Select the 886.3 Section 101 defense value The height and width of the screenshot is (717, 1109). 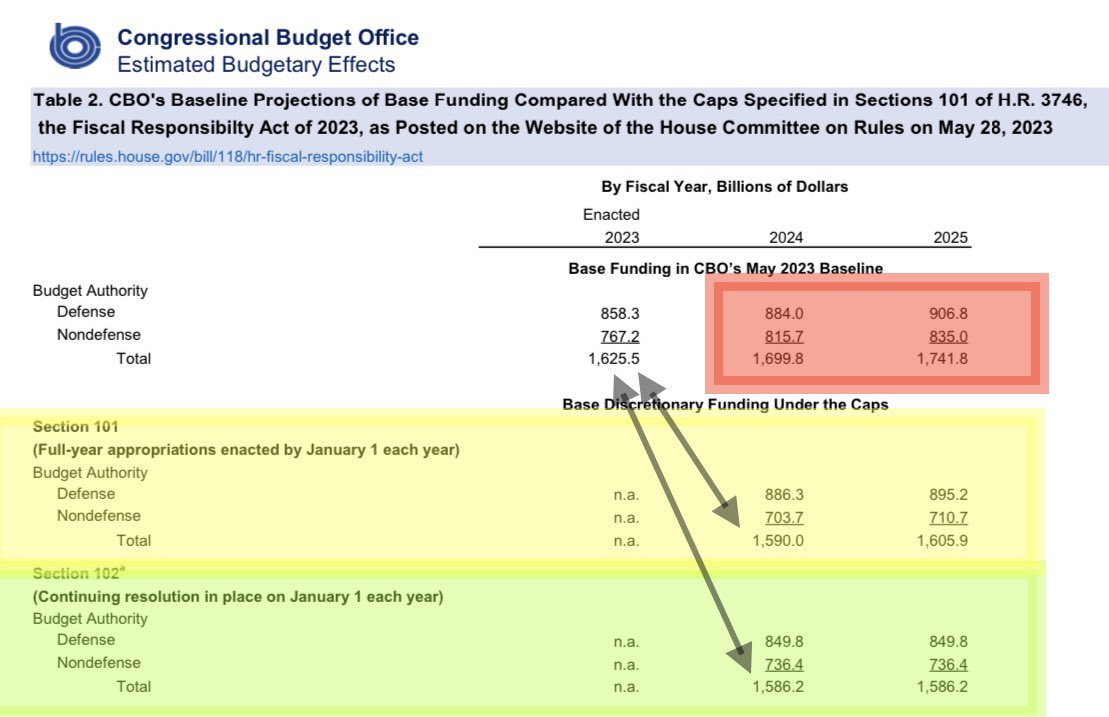(x=784, y=494)
